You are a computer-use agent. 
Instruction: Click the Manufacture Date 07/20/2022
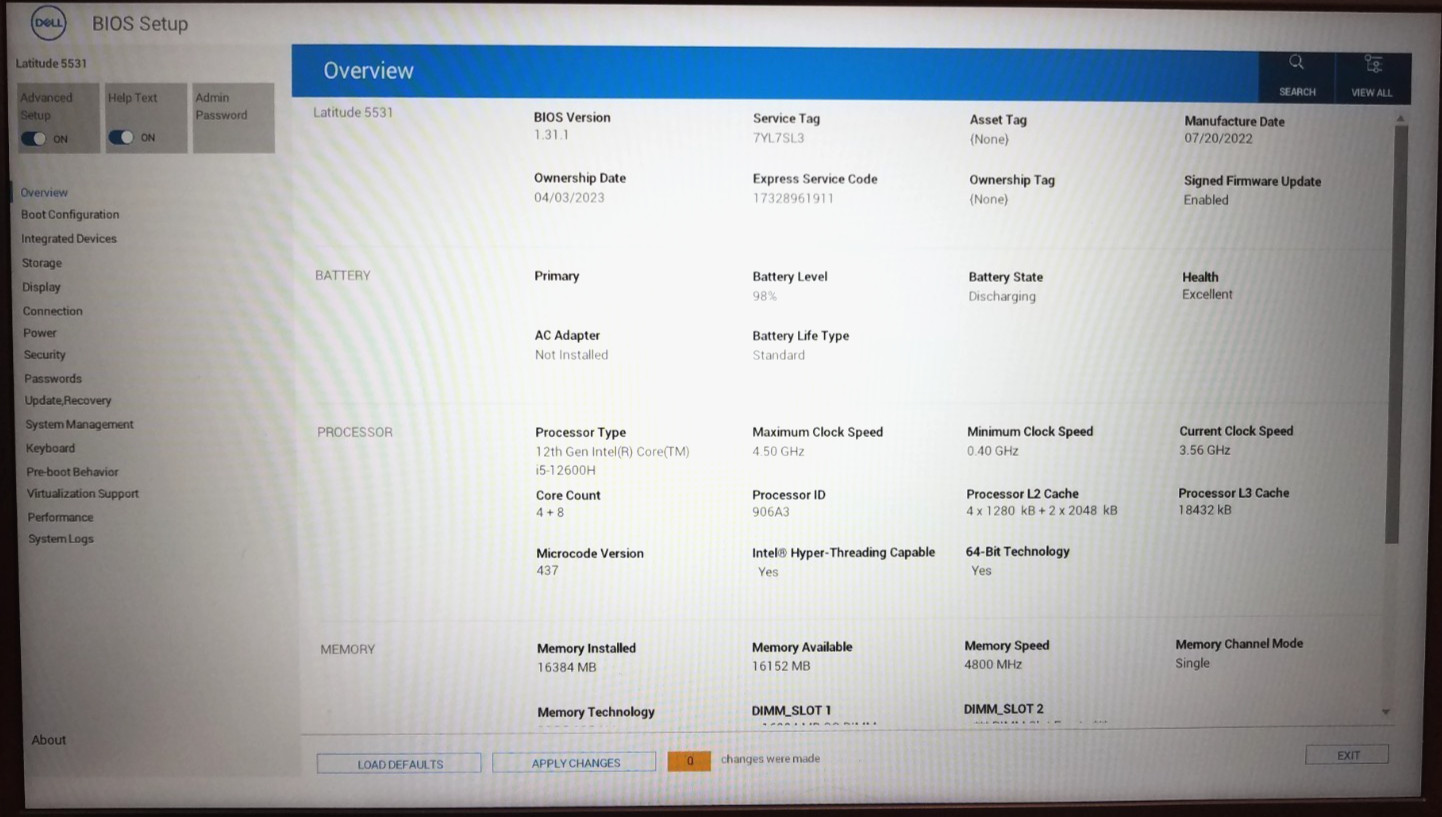[1218, 138]
